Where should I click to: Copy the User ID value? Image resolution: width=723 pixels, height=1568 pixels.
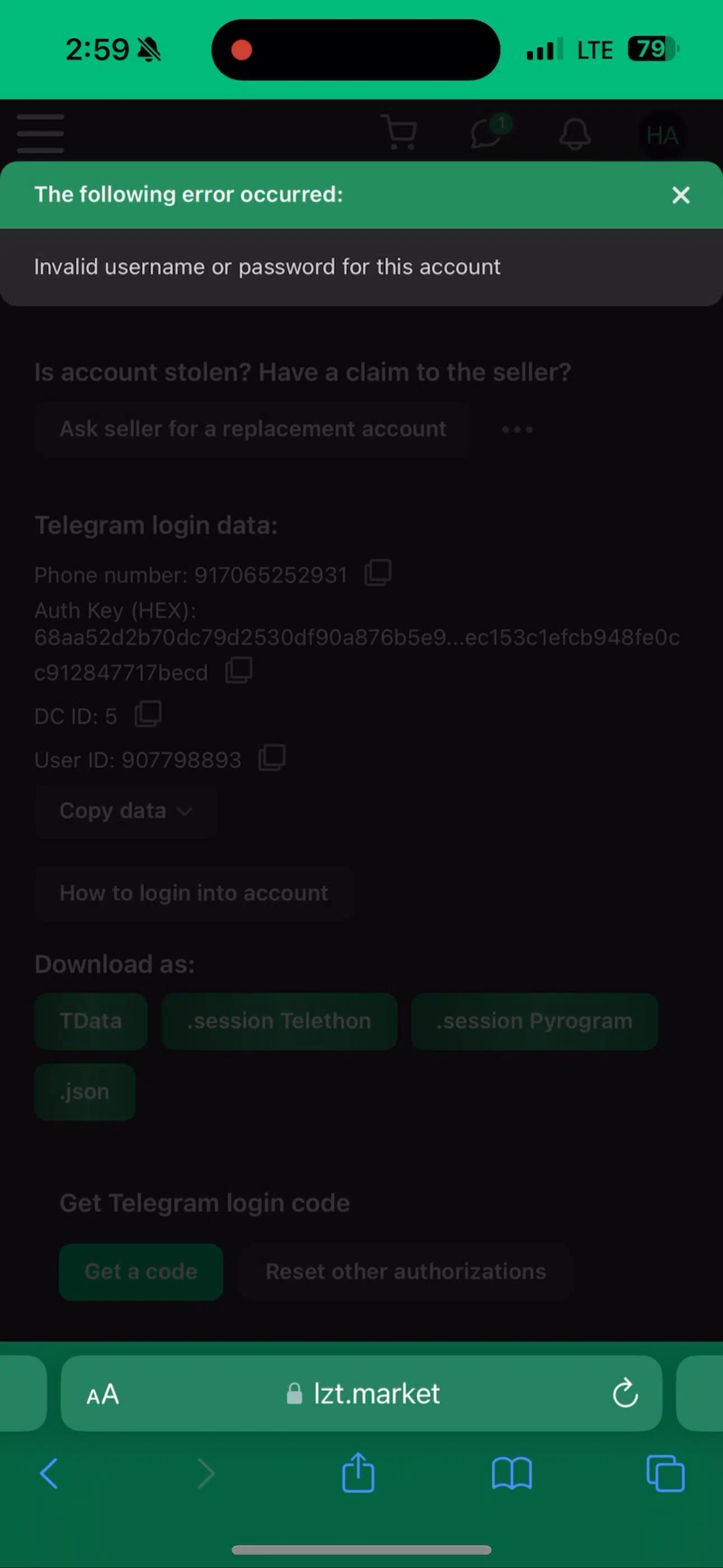pyautogui.click(x=272, y=757)
